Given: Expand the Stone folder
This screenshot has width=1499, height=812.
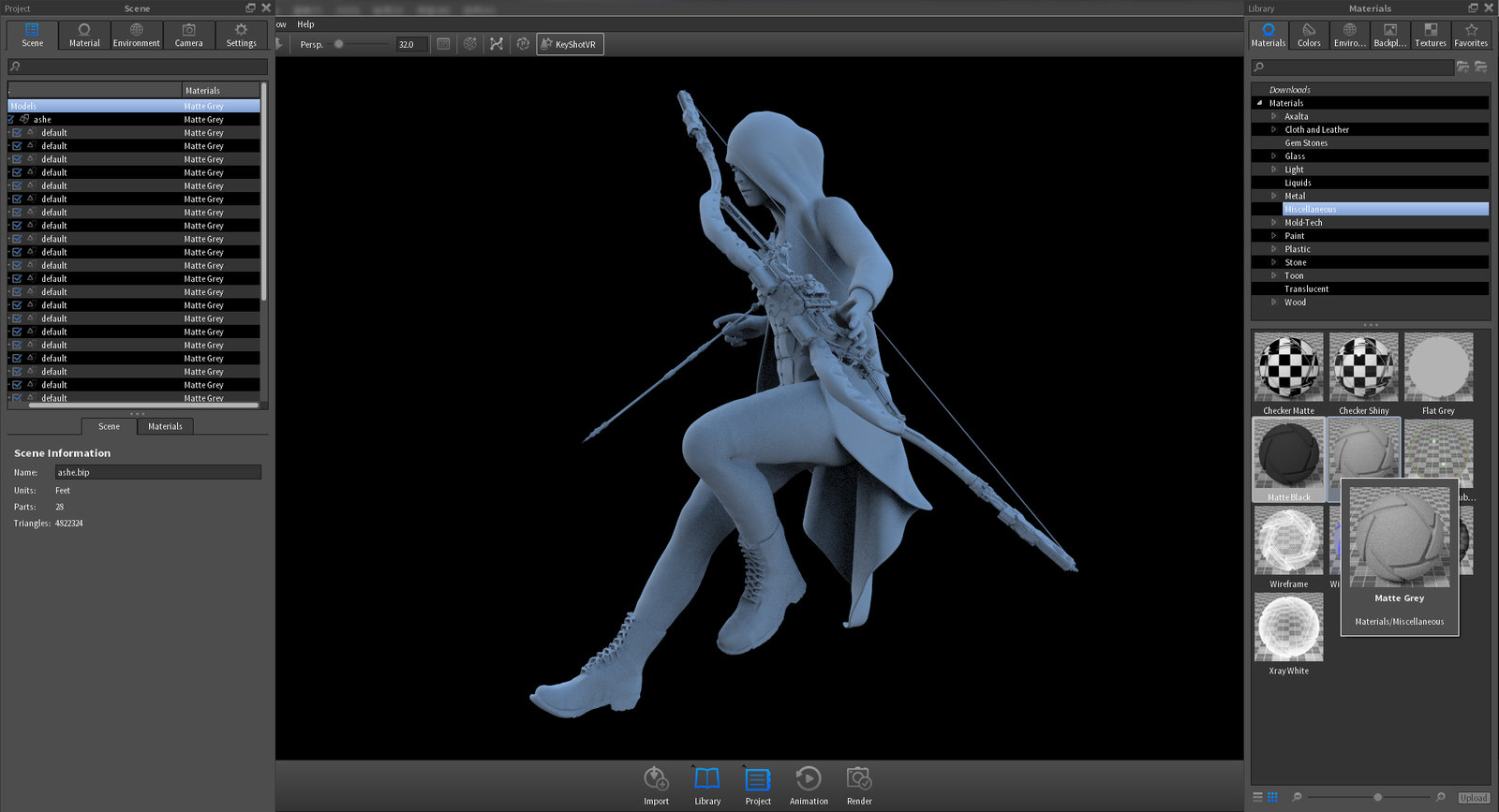Looking at the screenshot, I should click(1274, 262).
